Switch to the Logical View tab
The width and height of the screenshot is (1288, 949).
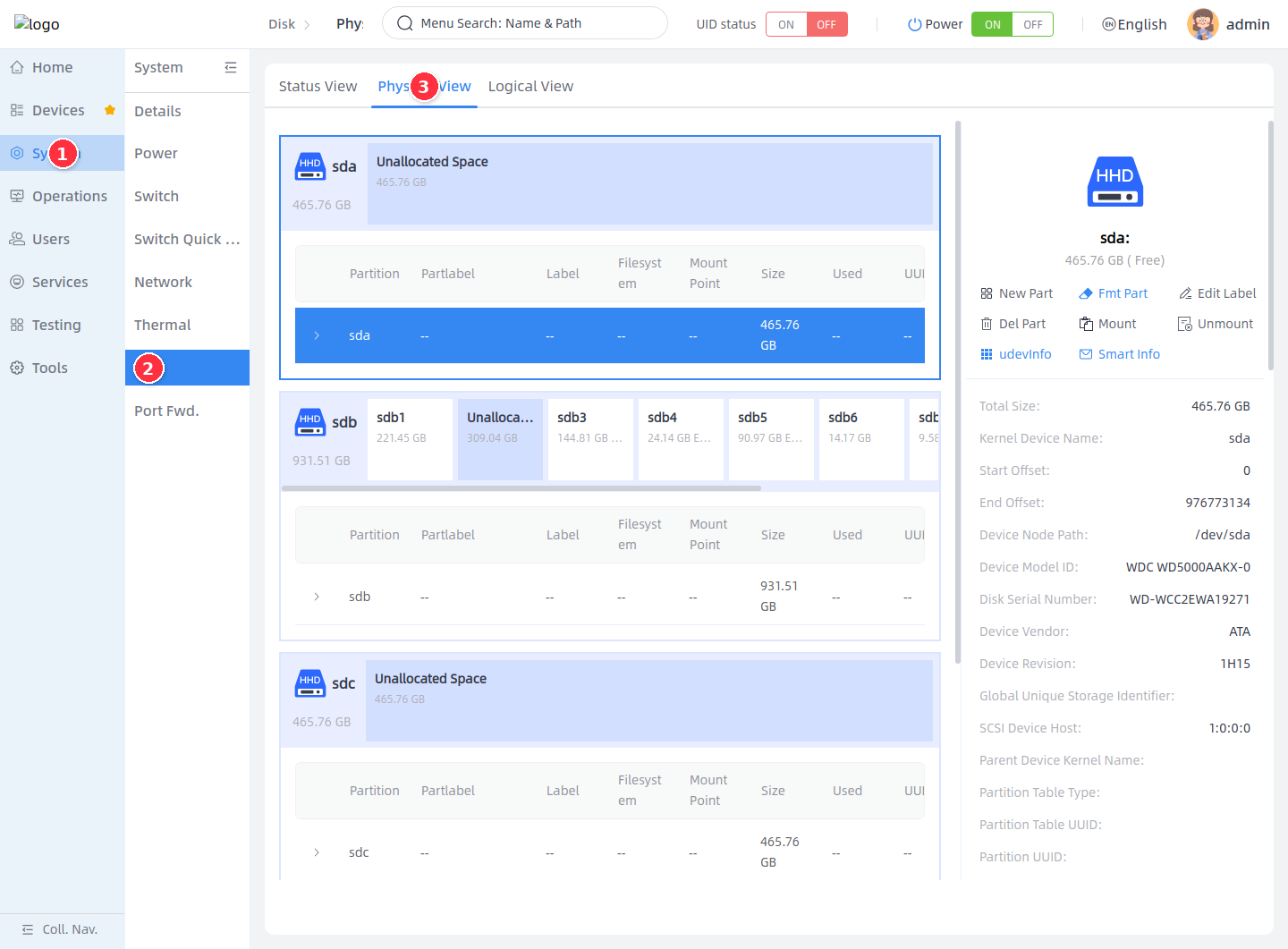(530, 86)
